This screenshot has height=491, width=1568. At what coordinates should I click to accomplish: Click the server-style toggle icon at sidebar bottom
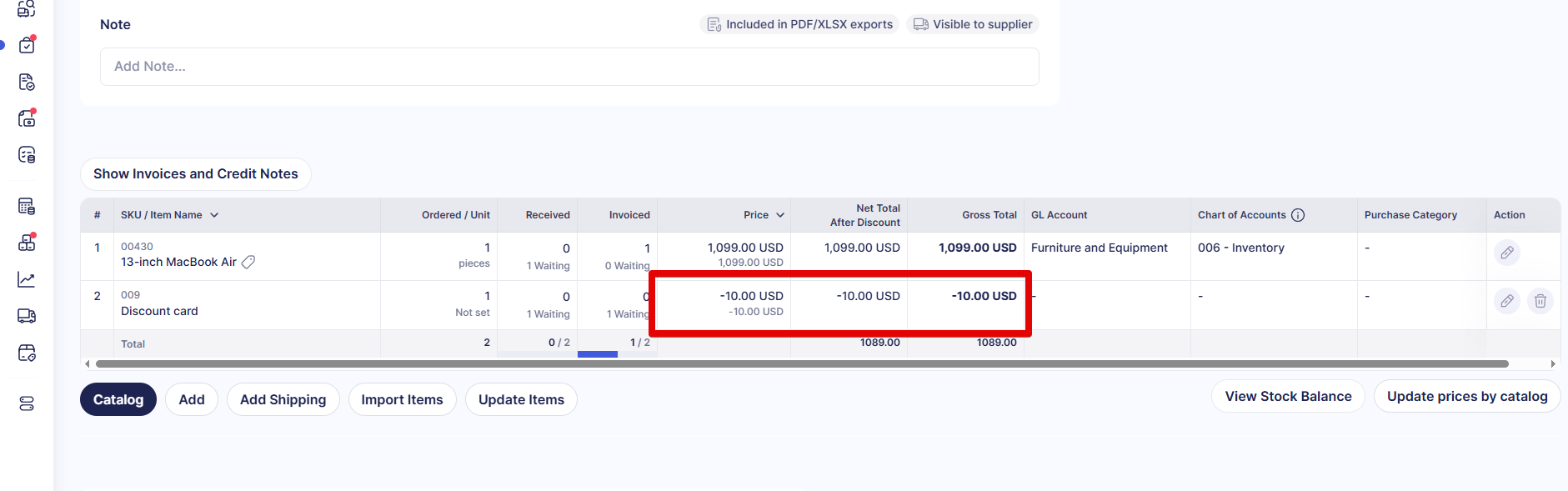(27, 403)
